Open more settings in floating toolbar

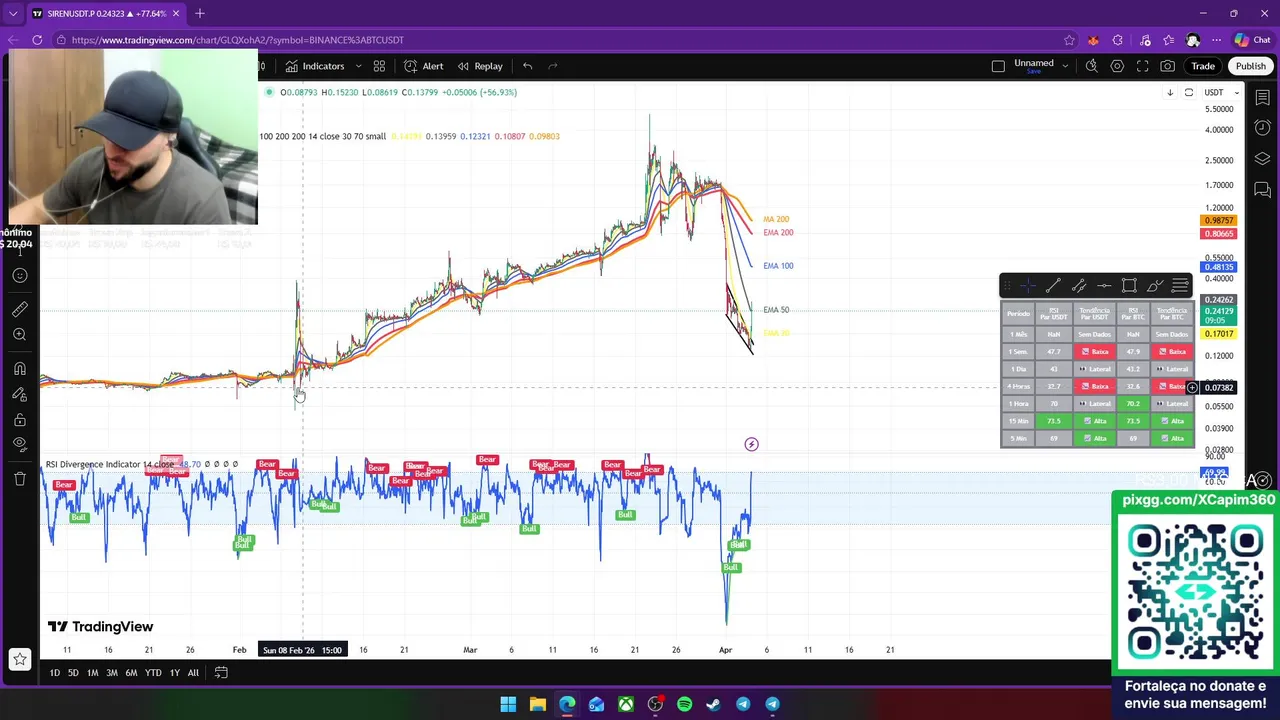coord(1180,286)
